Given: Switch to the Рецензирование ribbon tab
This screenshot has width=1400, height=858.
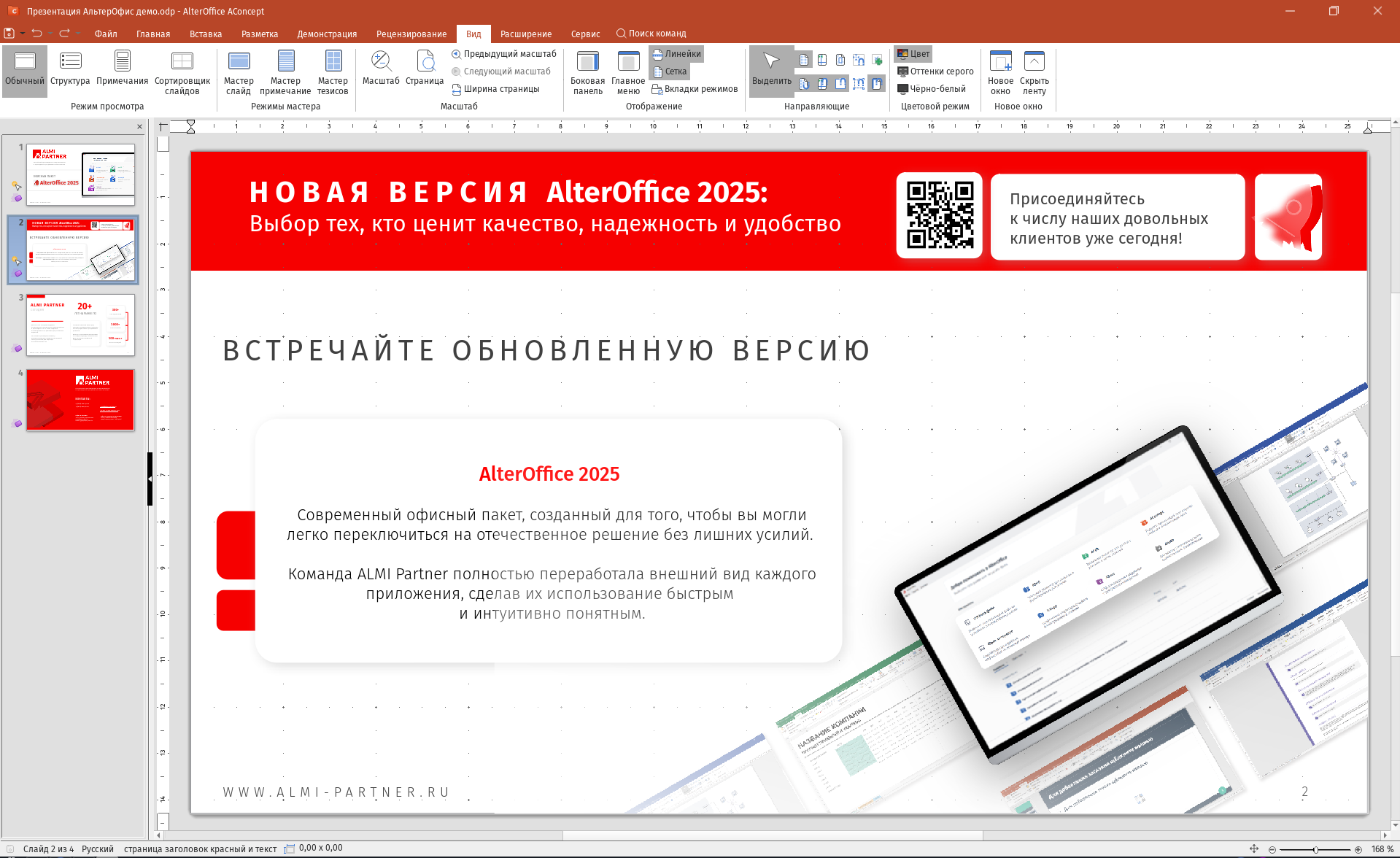Looking at the screenshot, I should (411, 34).
